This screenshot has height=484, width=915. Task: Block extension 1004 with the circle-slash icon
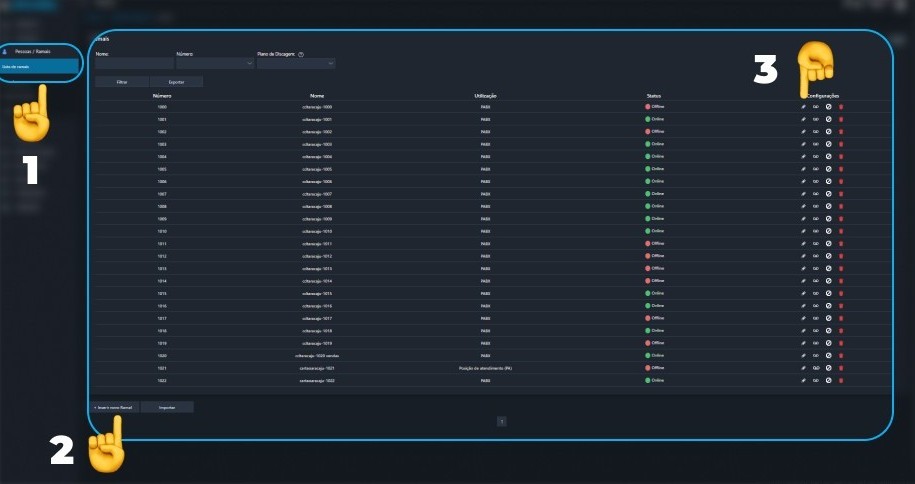click(x=828, y=156)
